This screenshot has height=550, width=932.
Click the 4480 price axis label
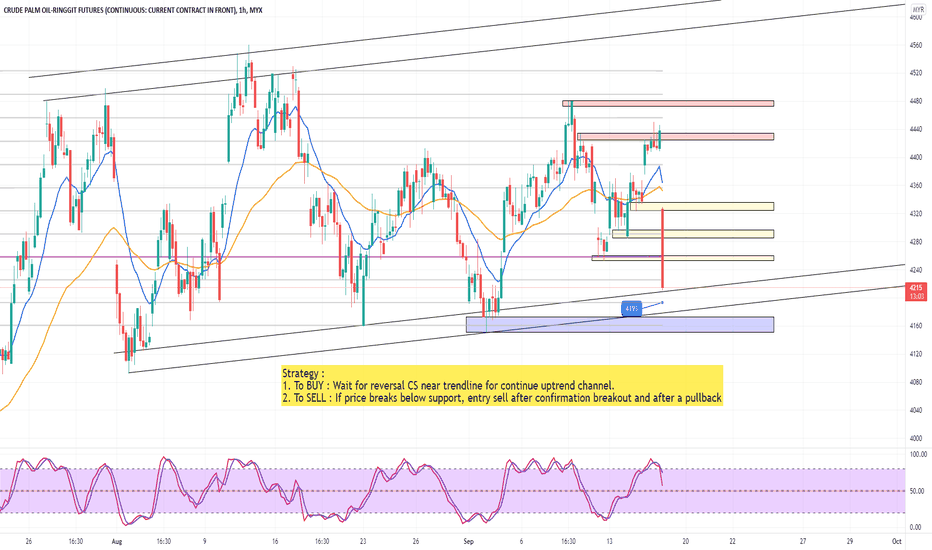[x=915, y=101]
